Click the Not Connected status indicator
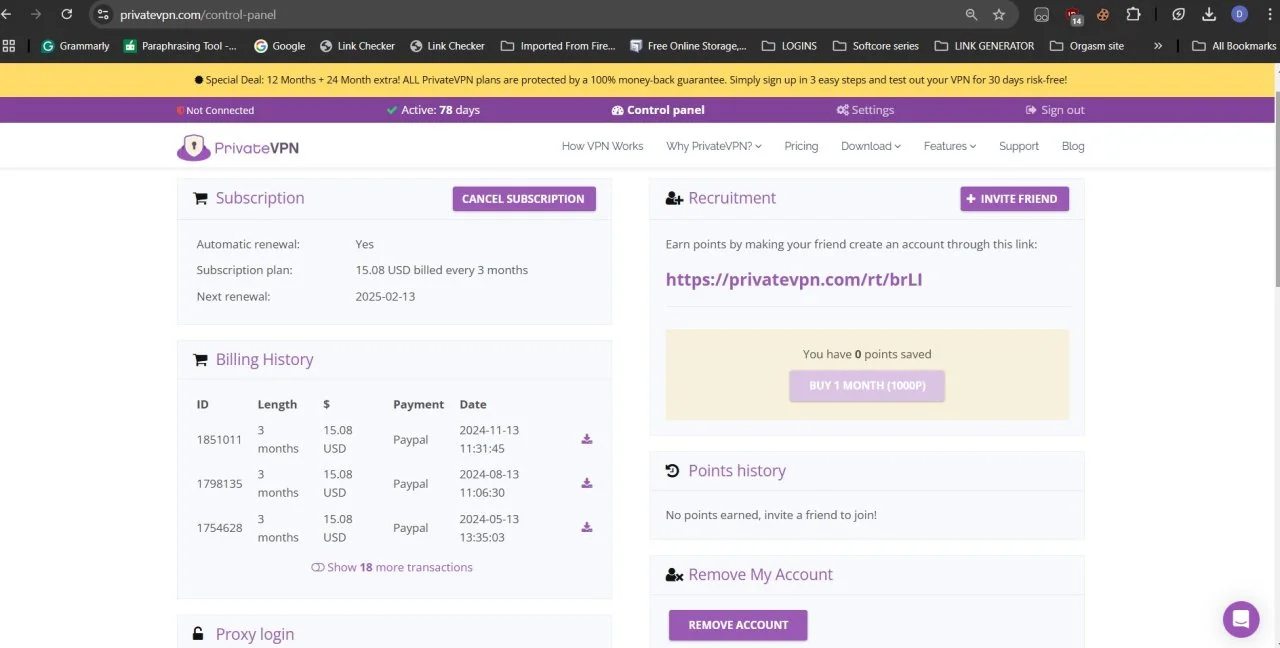 coord(215,110)
